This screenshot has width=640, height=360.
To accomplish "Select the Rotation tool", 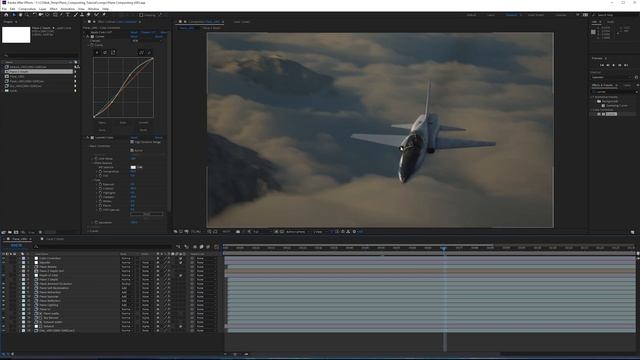I will click(34, 15).
